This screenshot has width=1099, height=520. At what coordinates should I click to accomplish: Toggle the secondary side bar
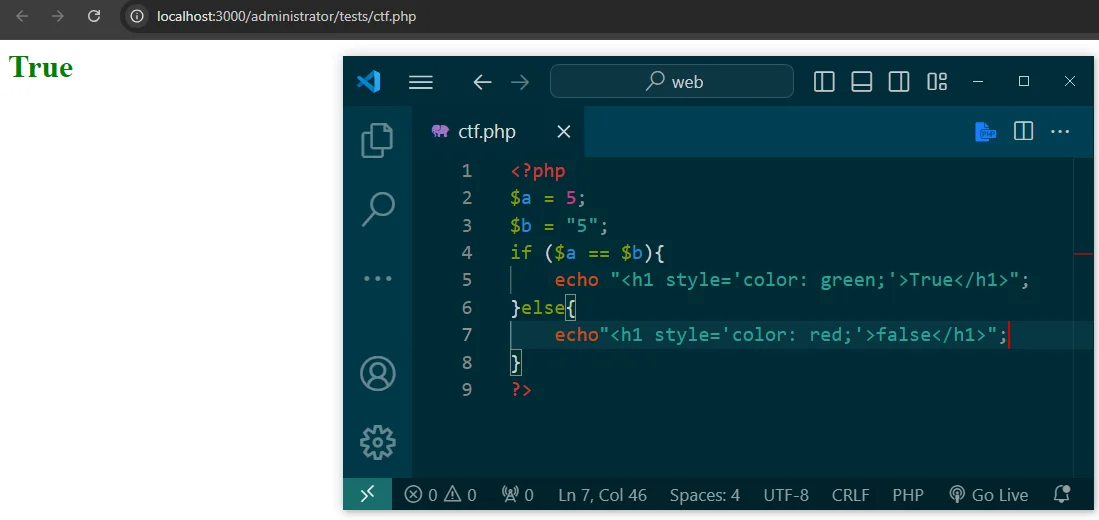coord(899,82)
